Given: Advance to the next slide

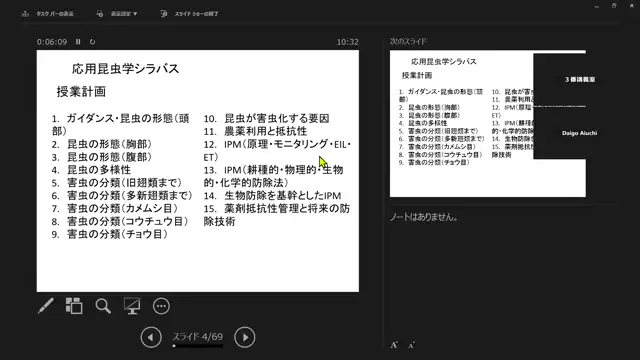Looking at the screenshot, I should 244,338.
